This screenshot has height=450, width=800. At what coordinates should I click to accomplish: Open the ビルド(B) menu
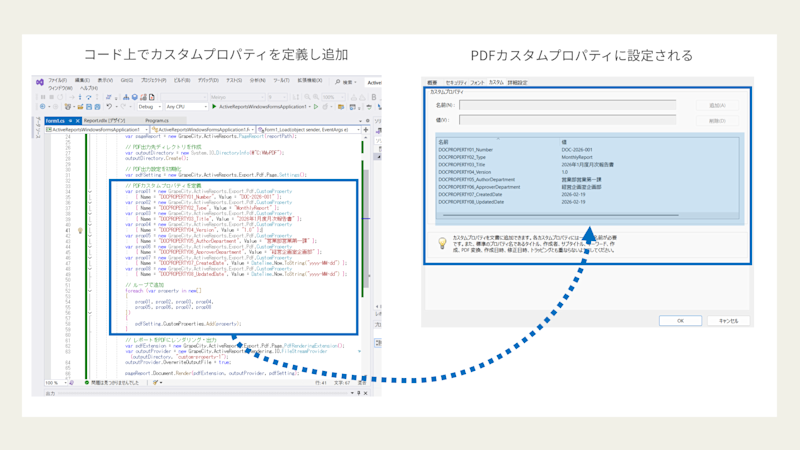coord(182,81)
